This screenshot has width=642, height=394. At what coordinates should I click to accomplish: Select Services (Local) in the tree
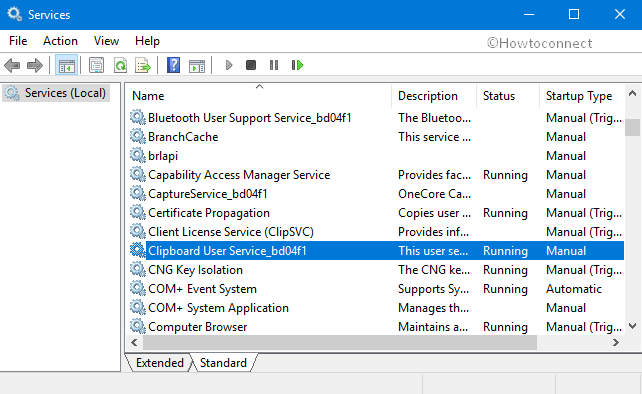[x=56, y=93]
